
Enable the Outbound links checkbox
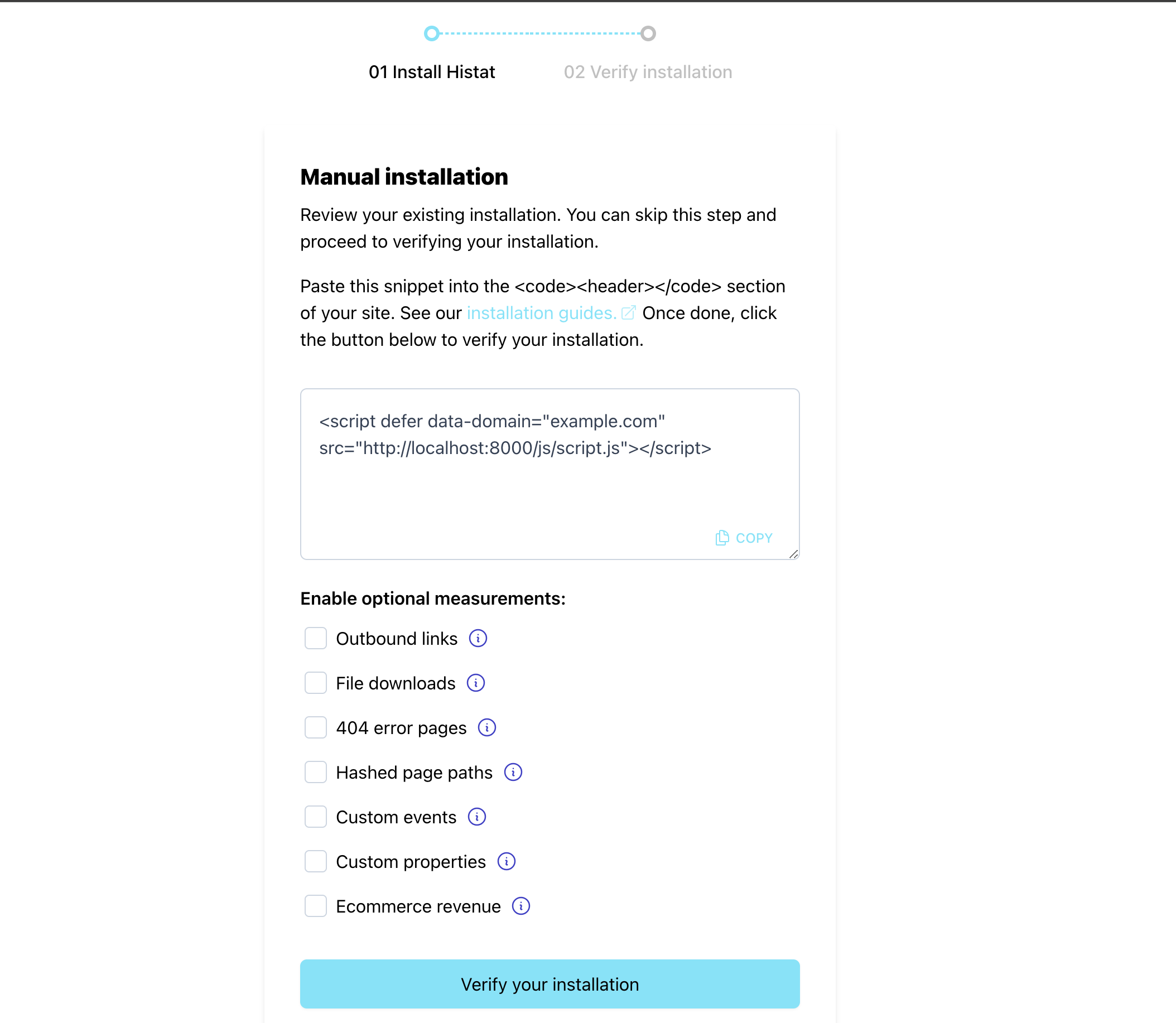[x=316, y=638]
